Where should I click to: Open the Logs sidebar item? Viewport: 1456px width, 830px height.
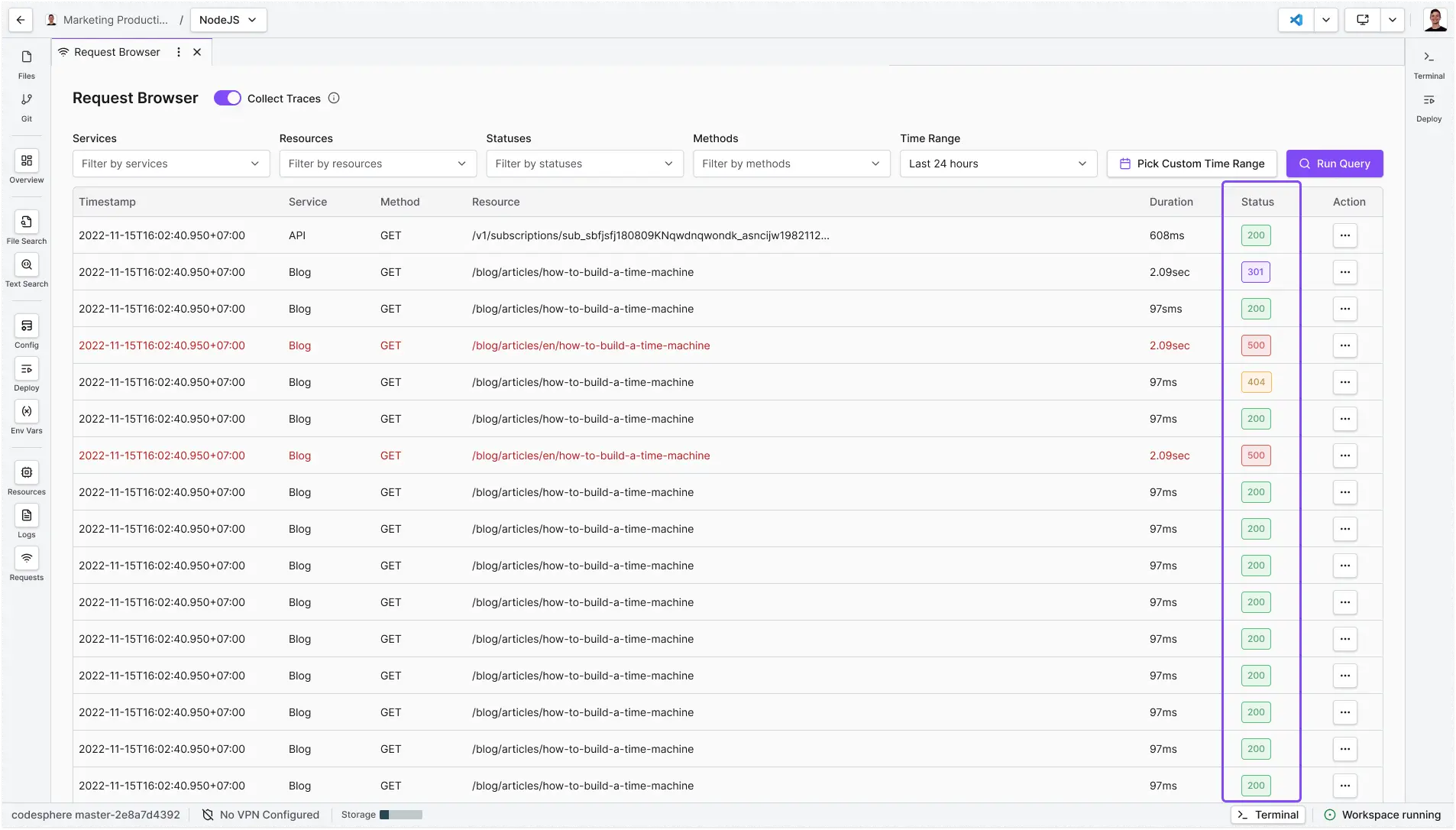tap(27, 521)
